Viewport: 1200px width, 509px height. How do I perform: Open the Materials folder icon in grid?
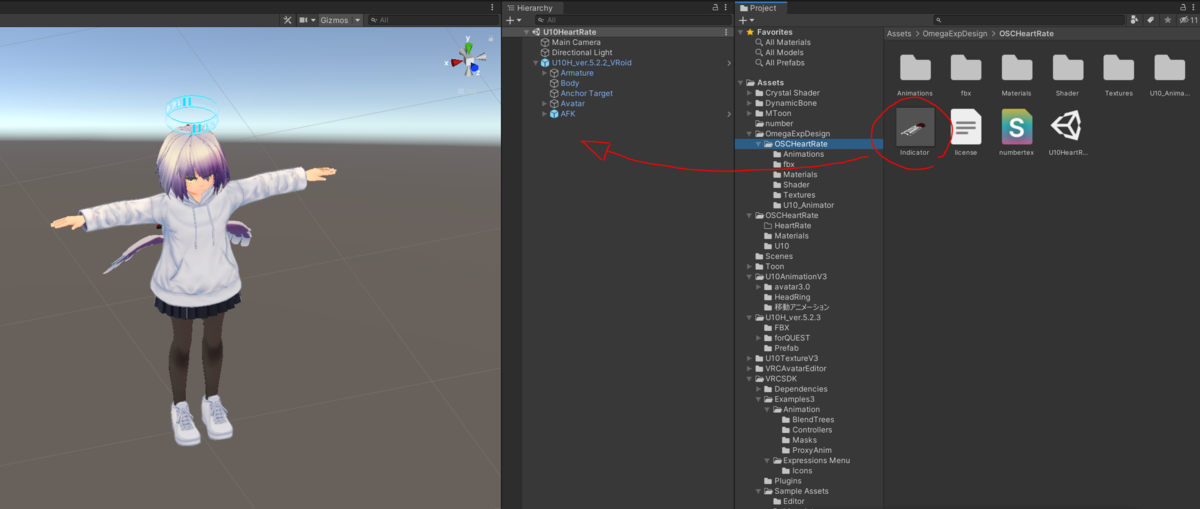[x=1017, y=68]
